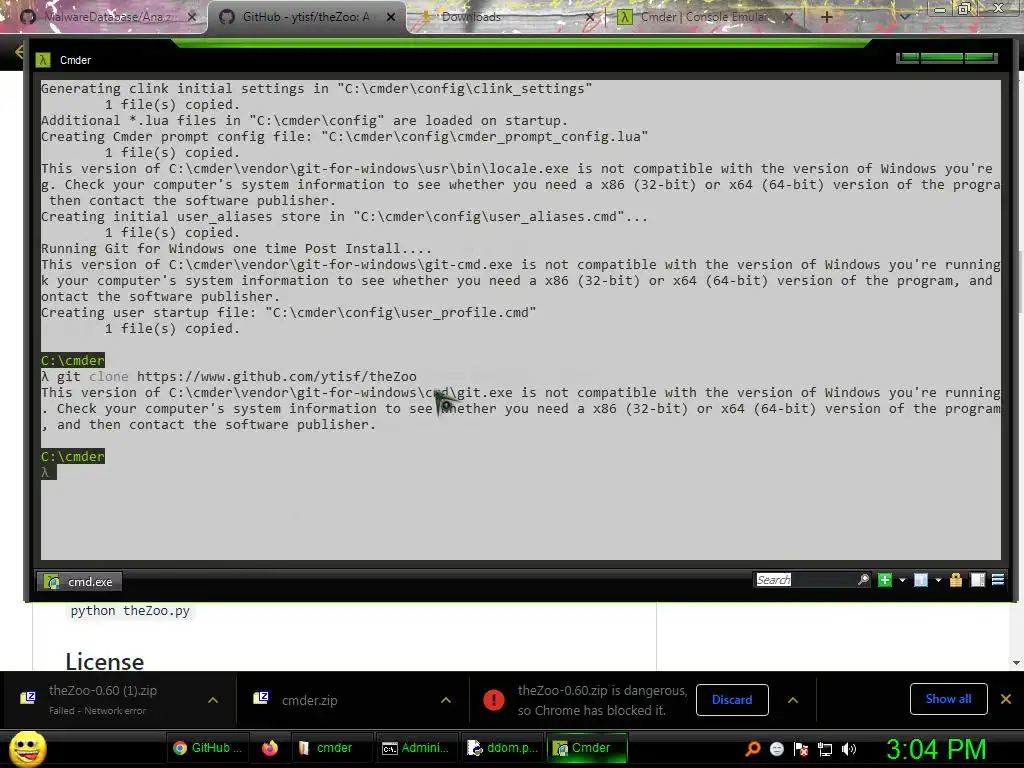Open Chrome tab search chevron
The height and width of the screenshot is (768, 1024).
[x=904, y=17]
